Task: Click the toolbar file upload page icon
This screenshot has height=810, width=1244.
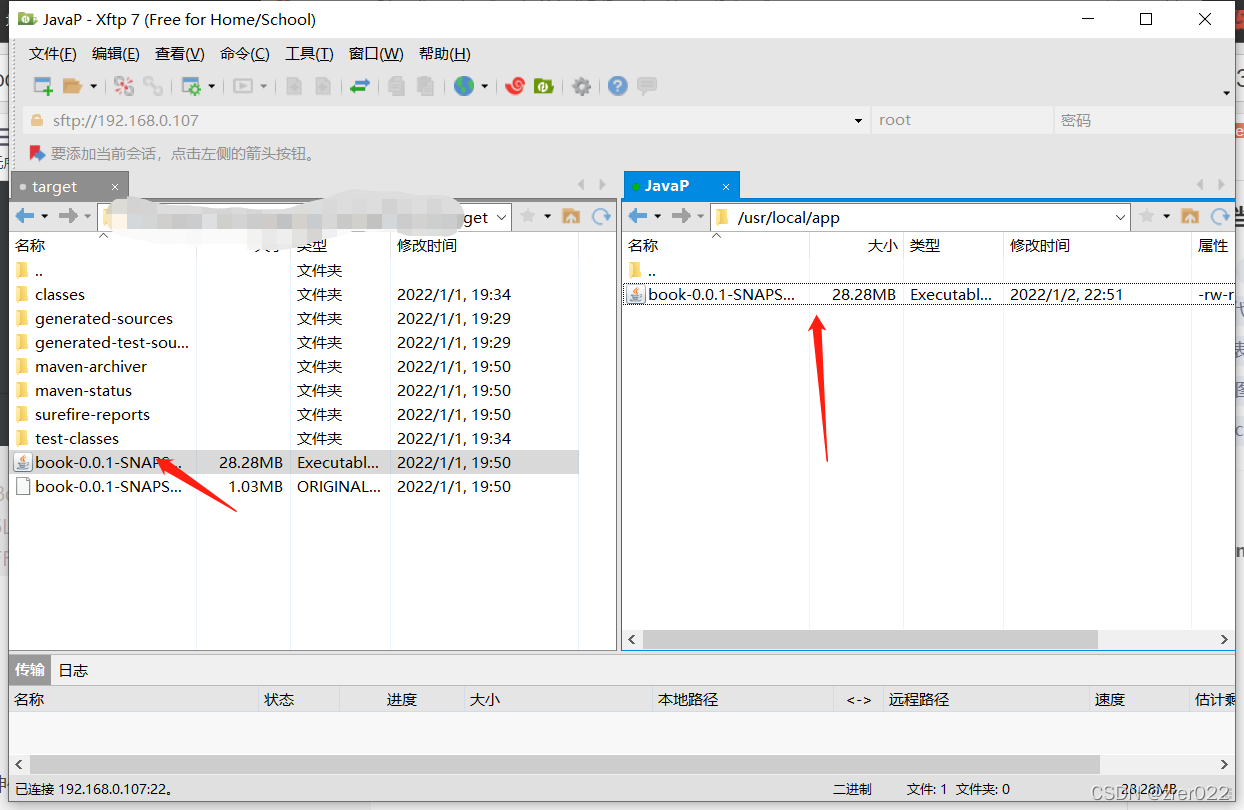Action: pyautogui.click(x=294, y=86)
